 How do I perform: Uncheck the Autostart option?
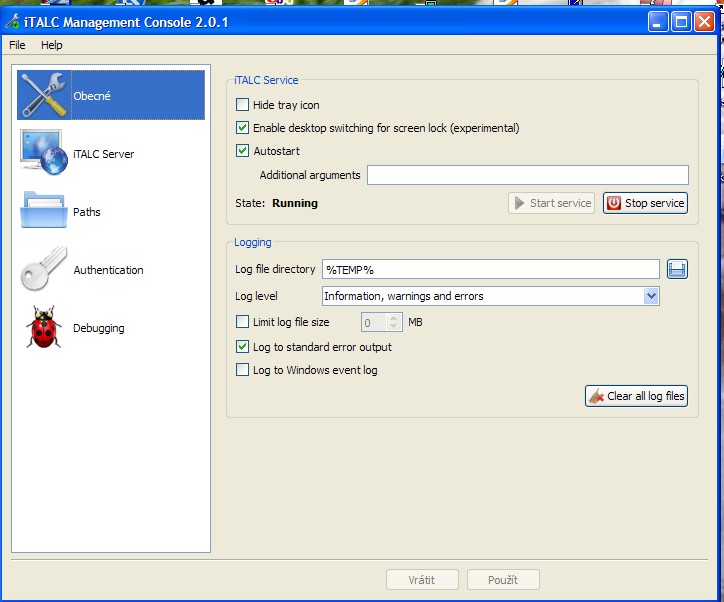pyautogui.click(x=242, y=150)
